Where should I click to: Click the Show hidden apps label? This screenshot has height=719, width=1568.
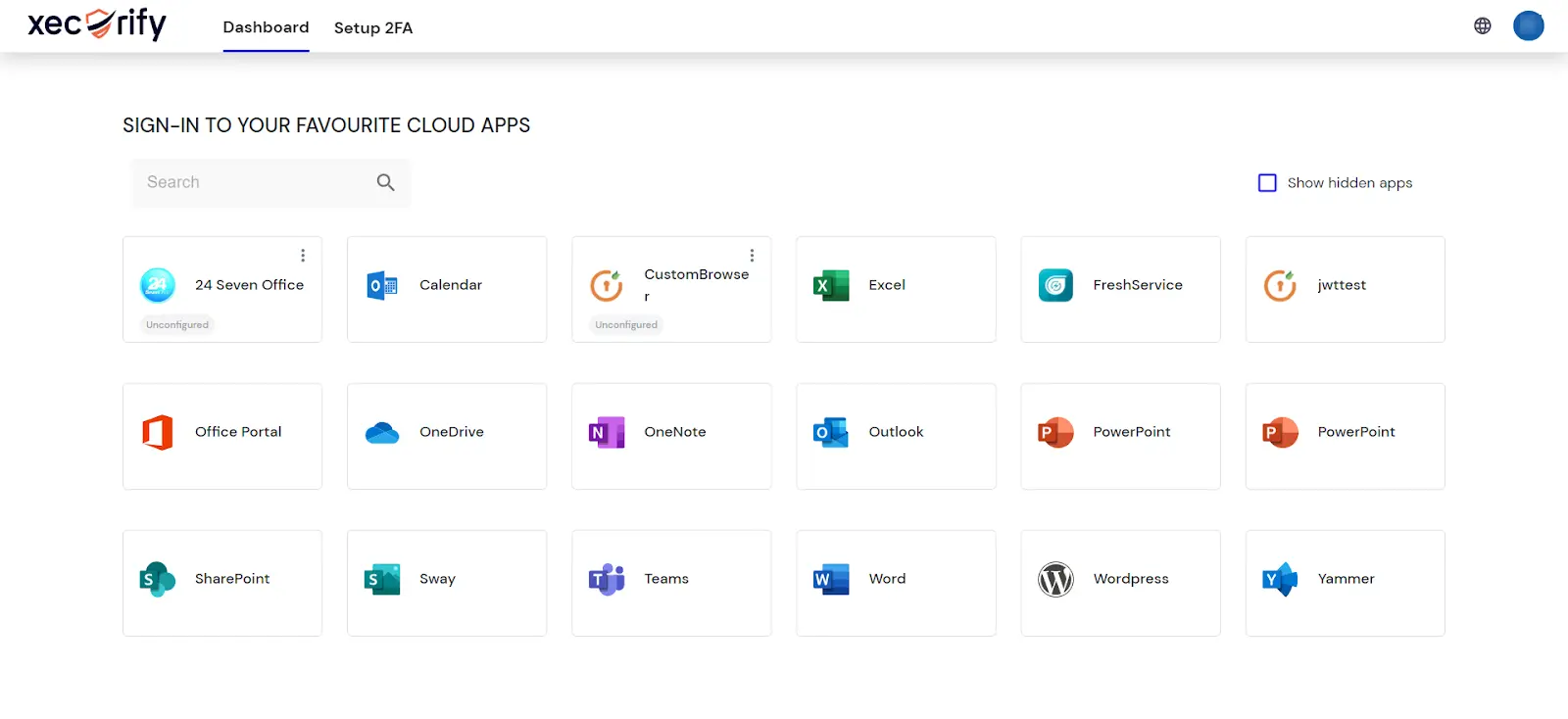[1349, 183]
